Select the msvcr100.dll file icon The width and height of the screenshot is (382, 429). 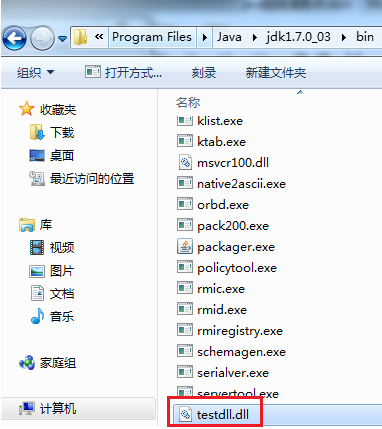[185, 163]
